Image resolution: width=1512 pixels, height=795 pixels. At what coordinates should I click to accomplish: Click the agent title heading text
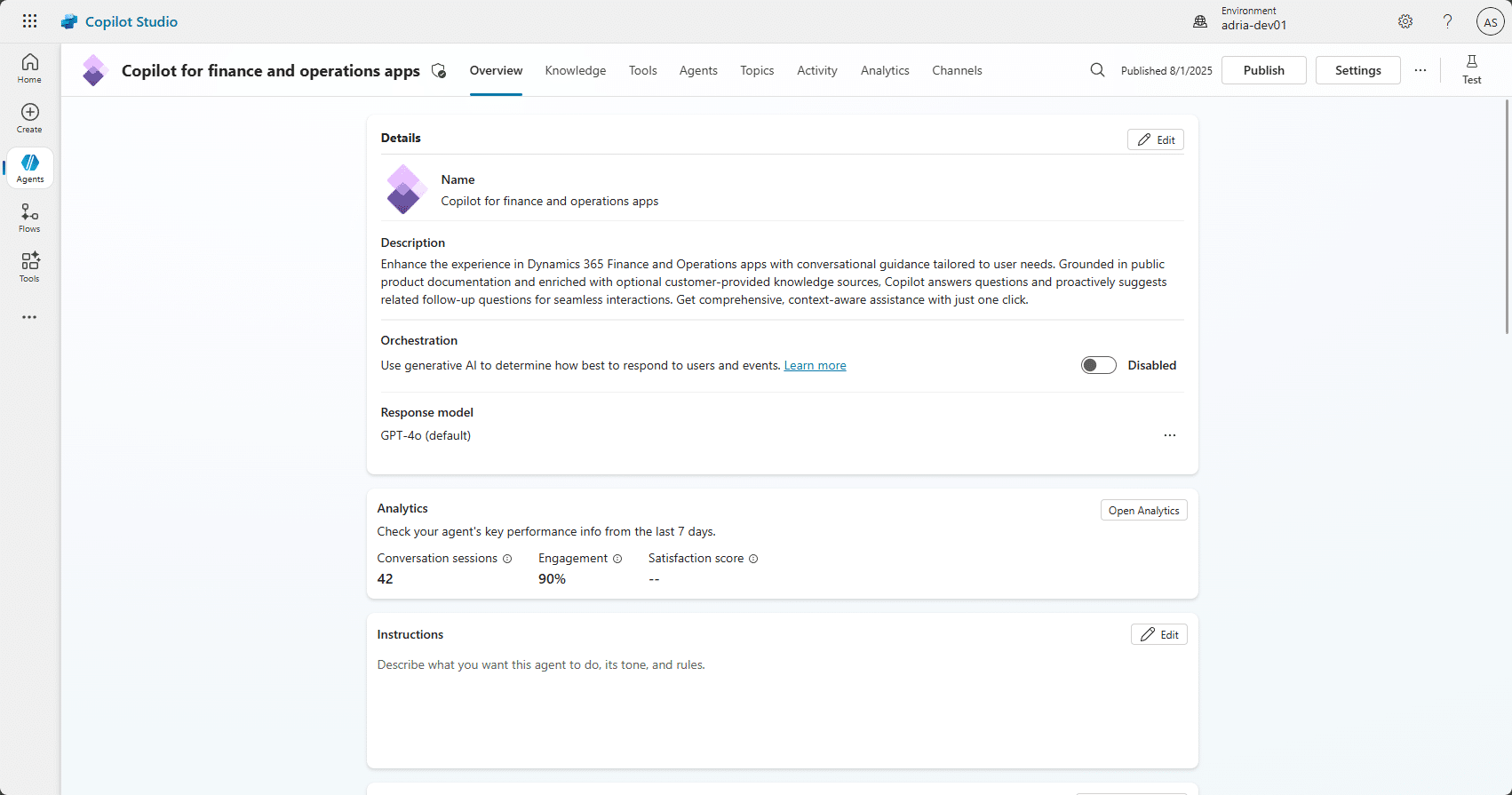(271, 70)
